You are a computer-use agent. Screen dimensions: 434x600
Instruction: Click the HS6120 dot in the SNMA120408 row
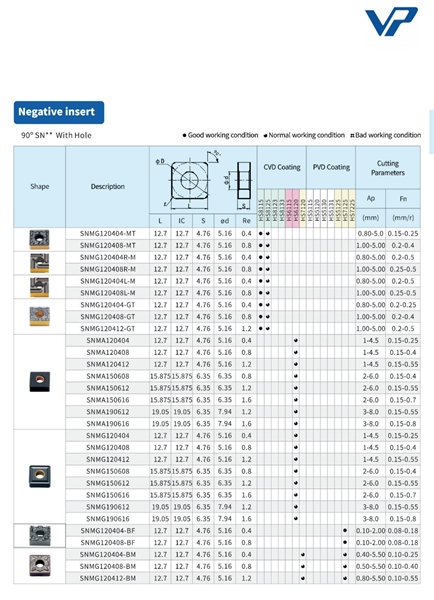coord(296,352)
